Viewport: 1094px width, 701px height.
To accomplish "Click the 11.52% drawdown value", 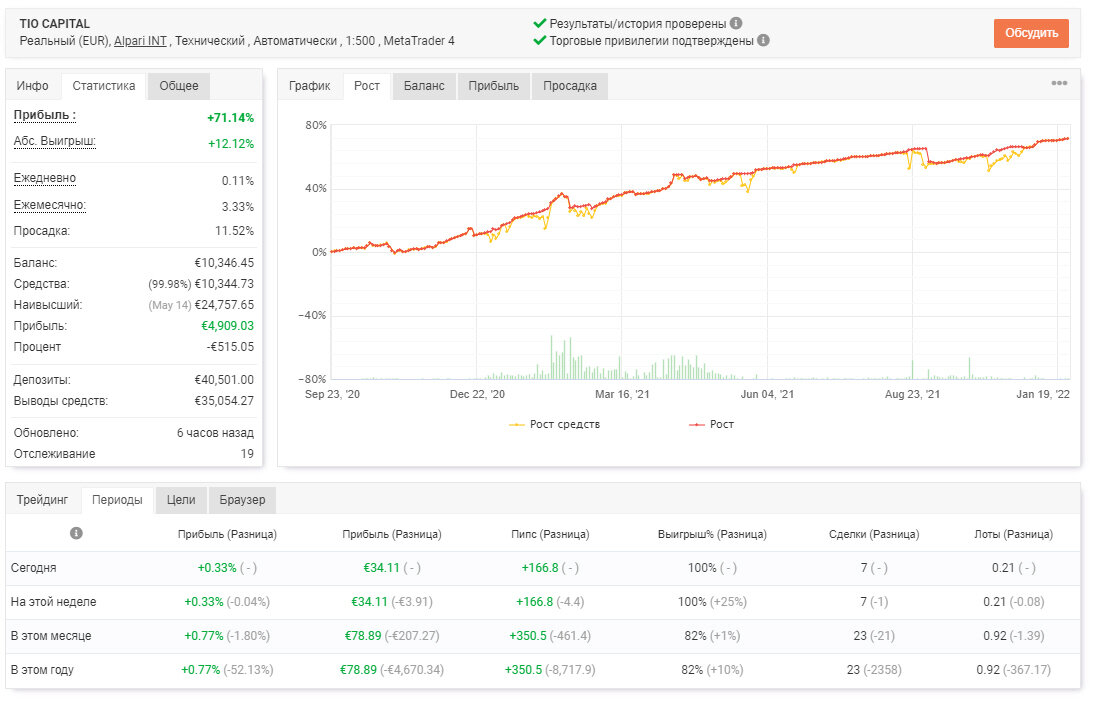I will pyautogui.click(x=234, y=231).
